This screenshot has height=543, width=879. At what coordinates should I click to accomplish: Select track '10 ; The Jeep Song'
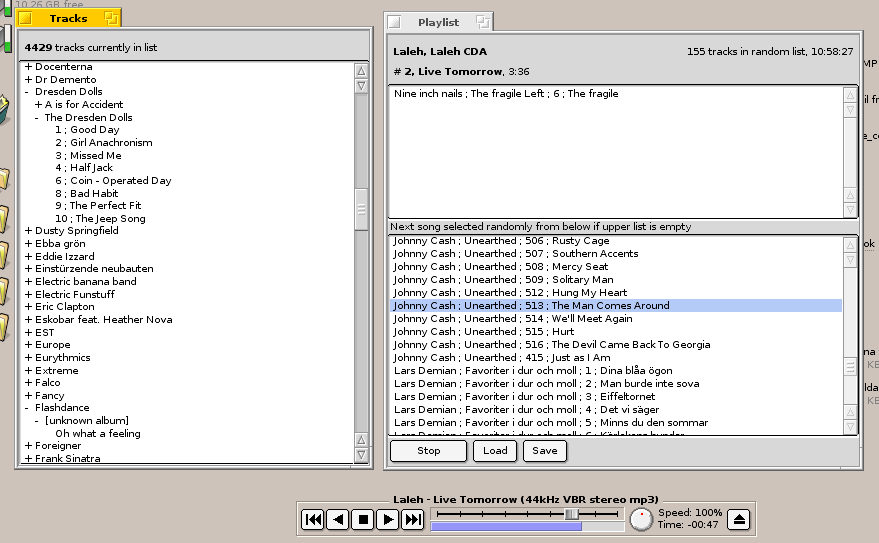100,219
